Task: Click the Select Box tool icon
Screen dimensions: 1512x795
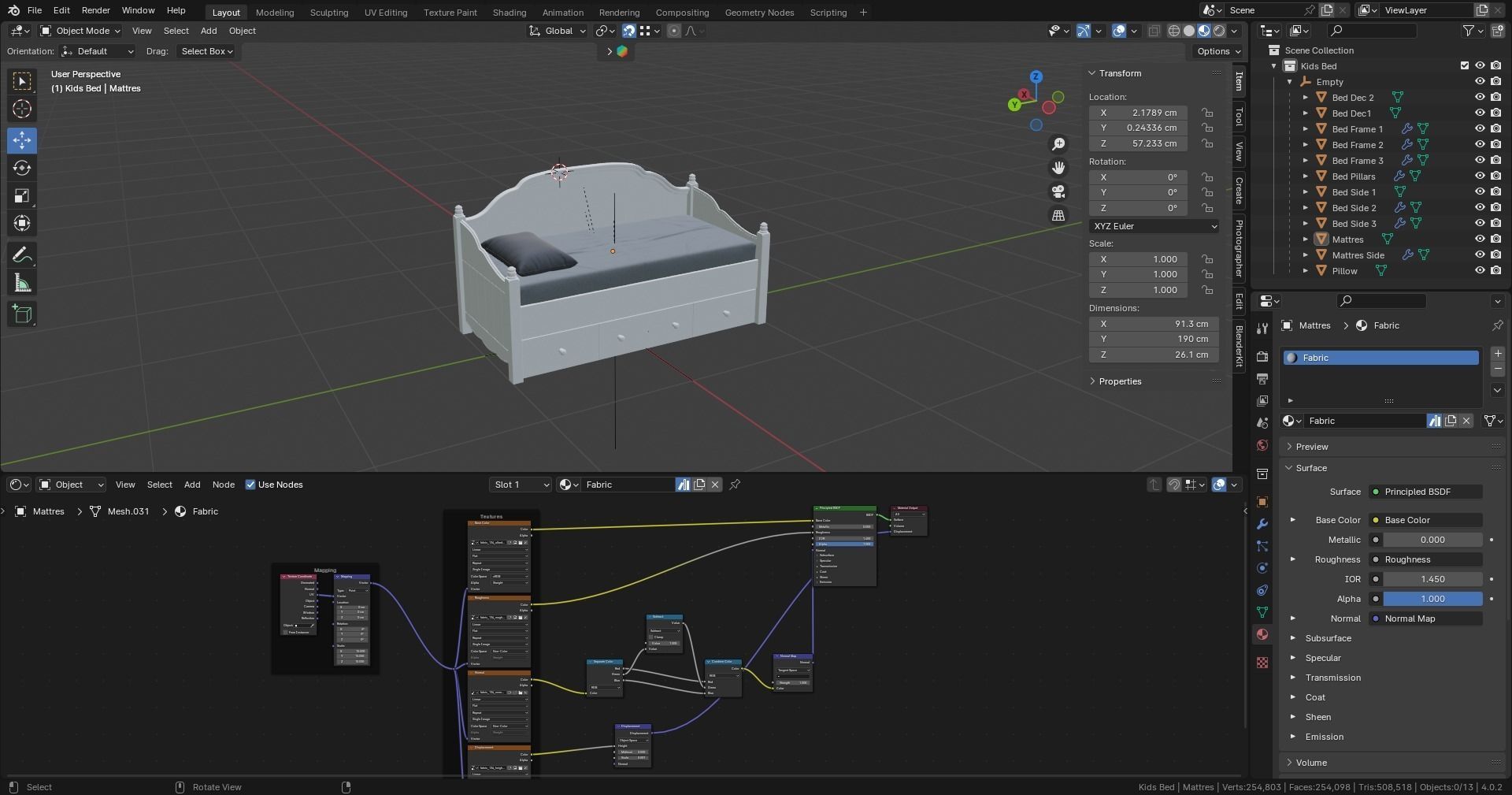Action: pyautogui.click(x=22, y=81)
